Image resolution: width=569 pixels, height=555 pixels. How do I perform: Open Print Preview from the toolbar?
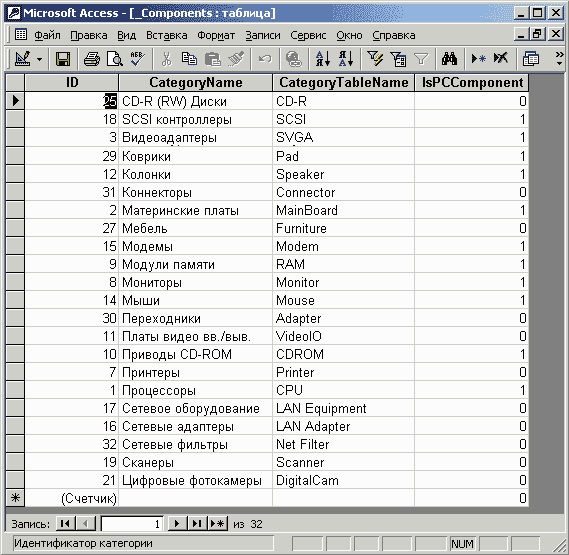point(115,59)
